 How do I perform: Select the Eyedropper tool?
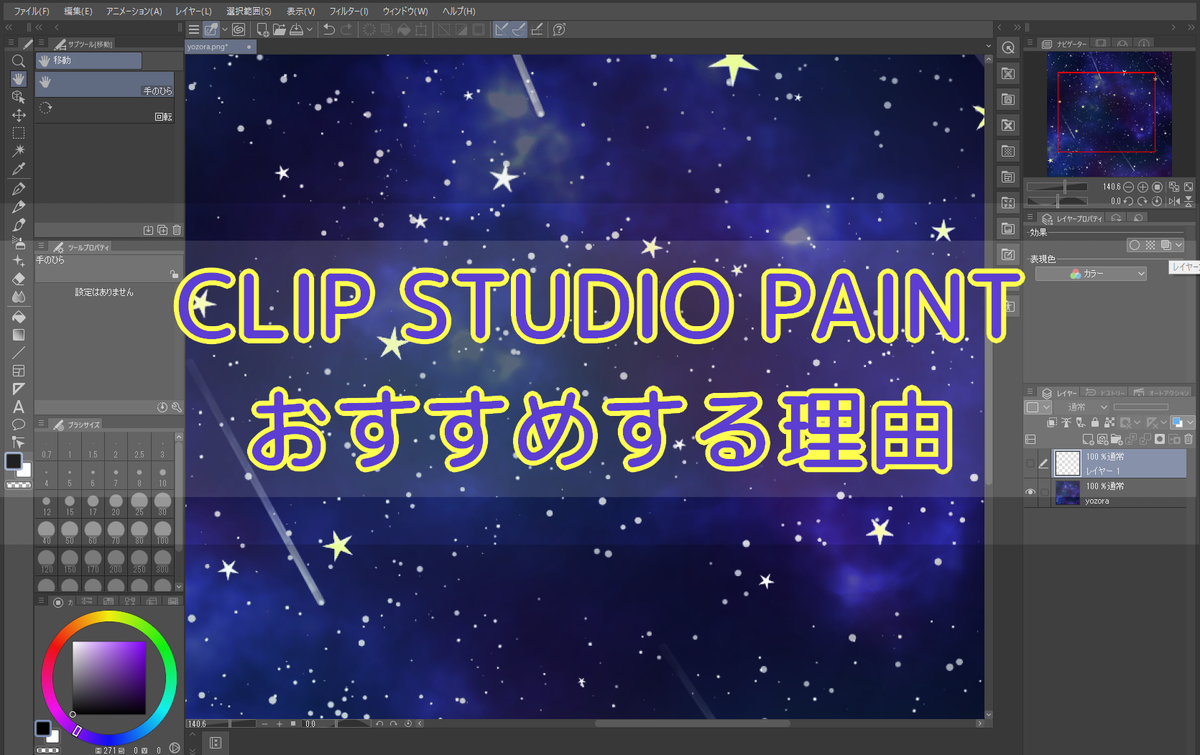(18, 168)
